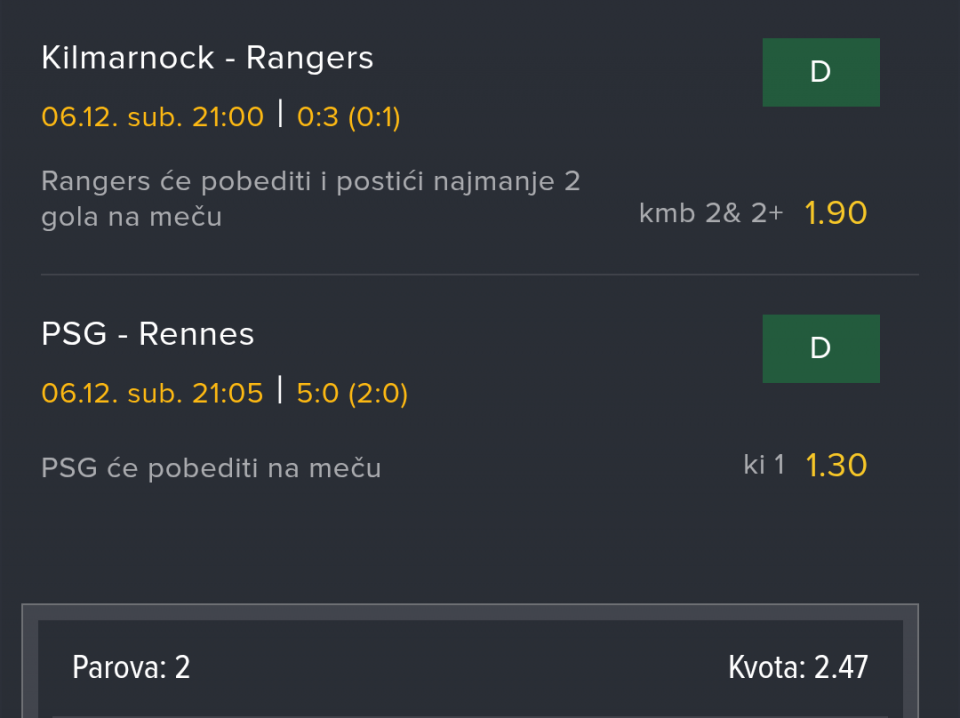Open the PSG - Rennes match title
This screenshot has width=960, height=718.
coord(148,334)
